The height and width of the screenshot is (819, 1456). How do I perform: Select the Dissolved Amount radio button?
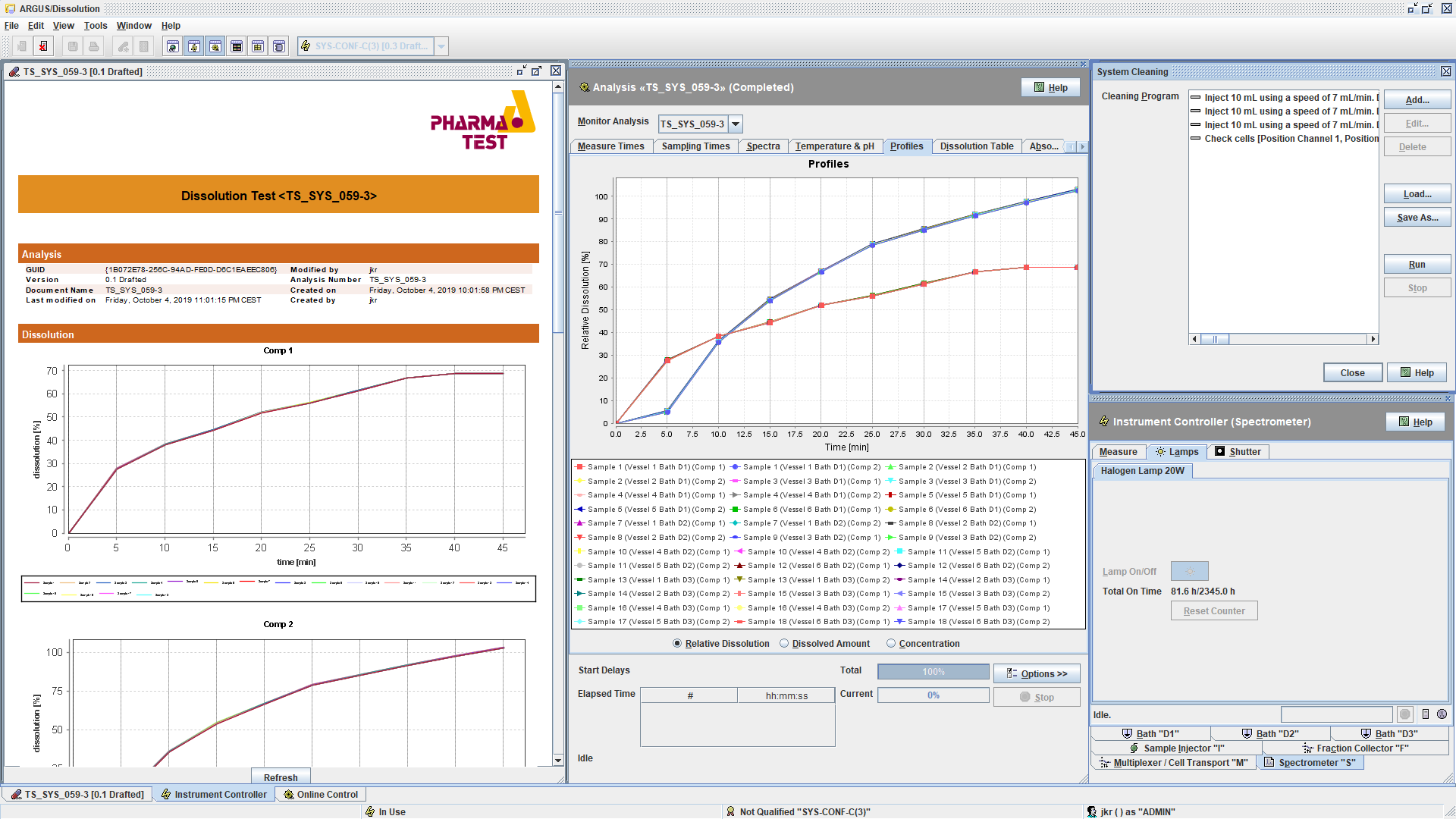tap(784, 644)
